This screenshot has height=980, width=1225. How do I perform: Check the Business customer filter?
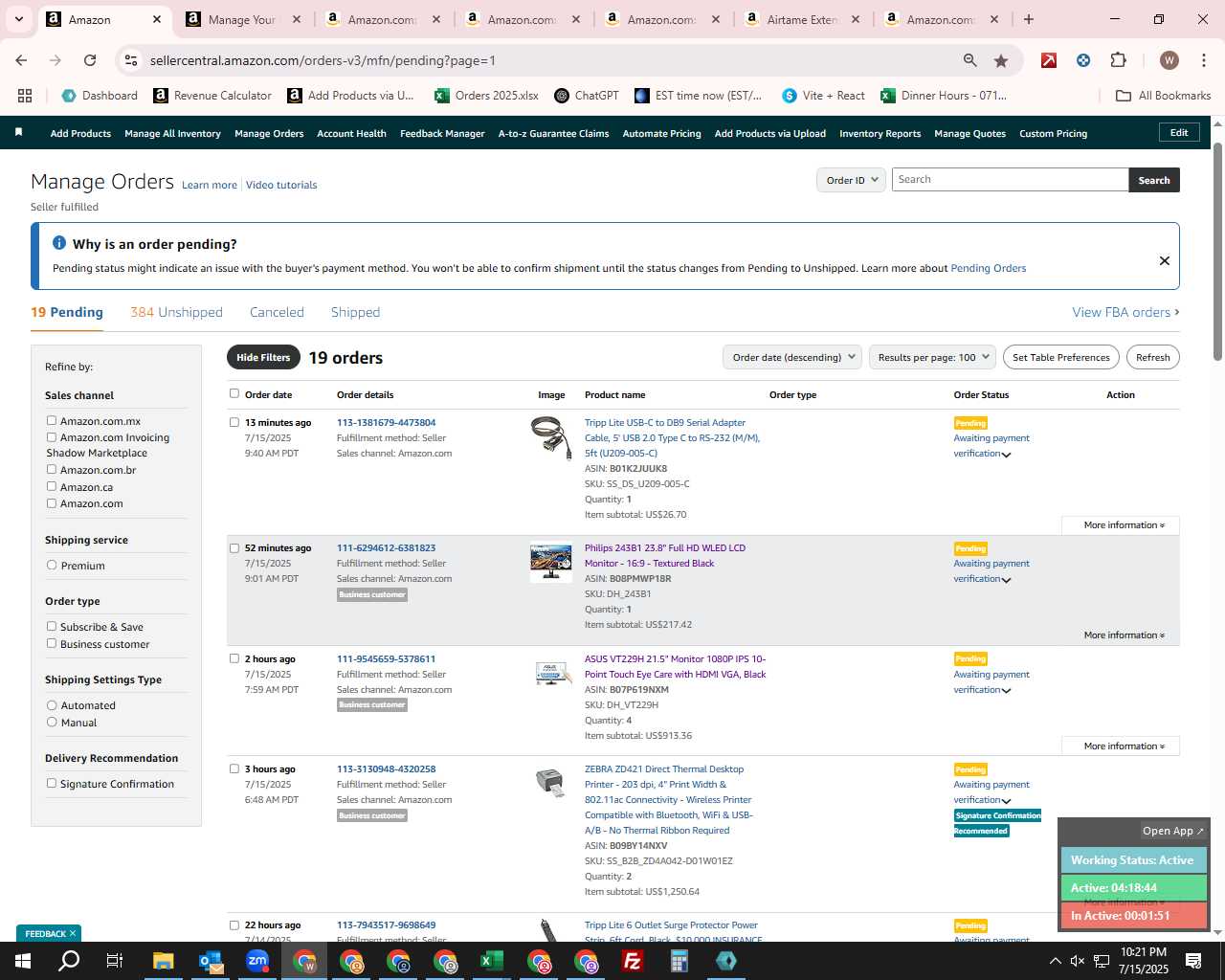[x=52, y=643]
